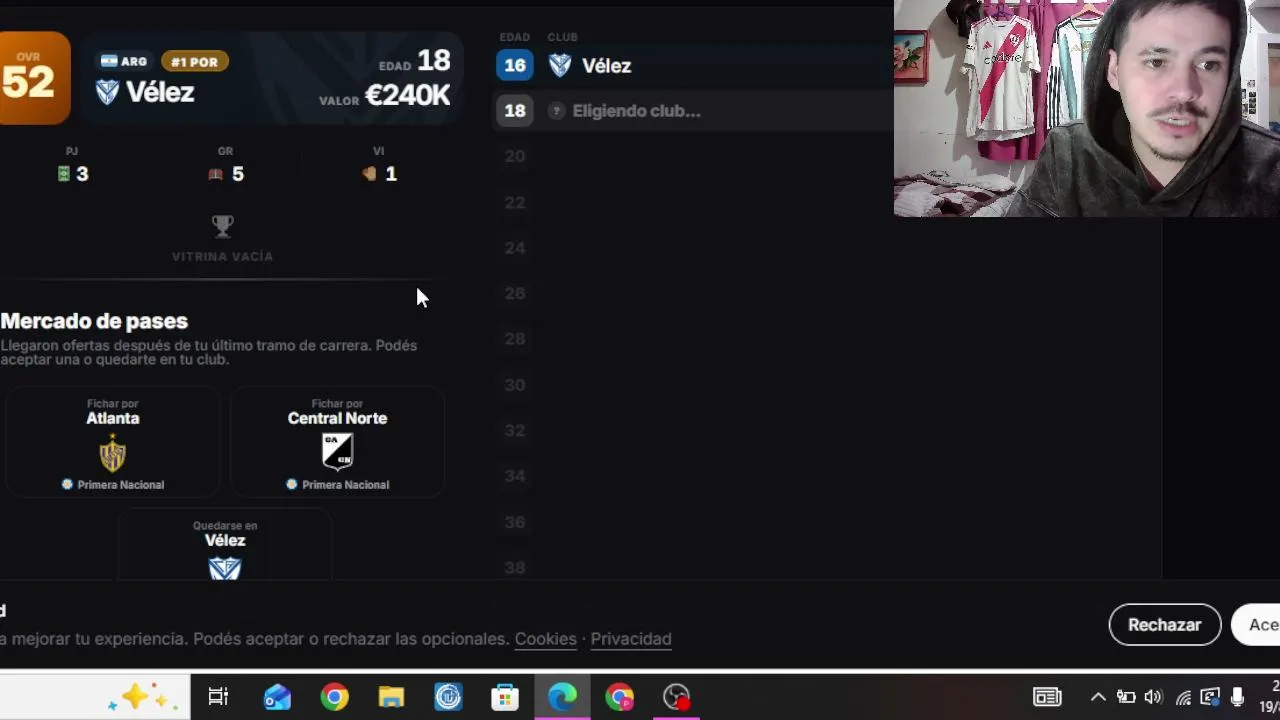Open Microsoft Store from the taskbar
Viewport: 1280px width, 720px height.
(x=505, y=697)
